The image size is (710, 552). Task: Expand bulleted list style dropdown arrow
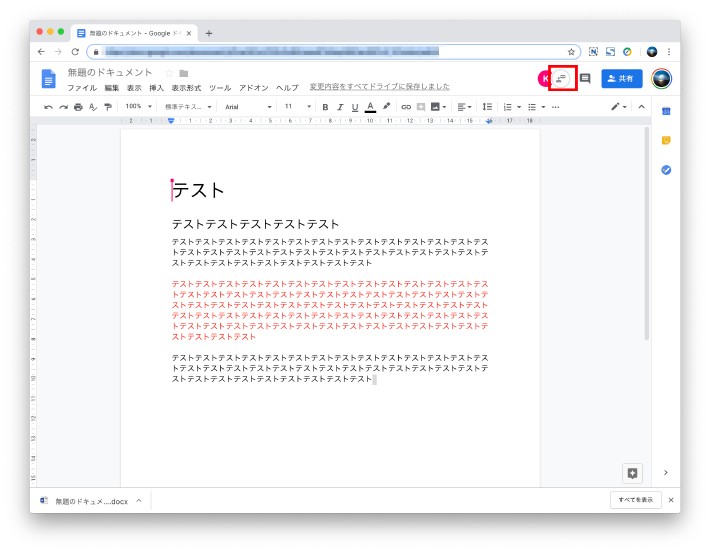[x=543, y=107]
